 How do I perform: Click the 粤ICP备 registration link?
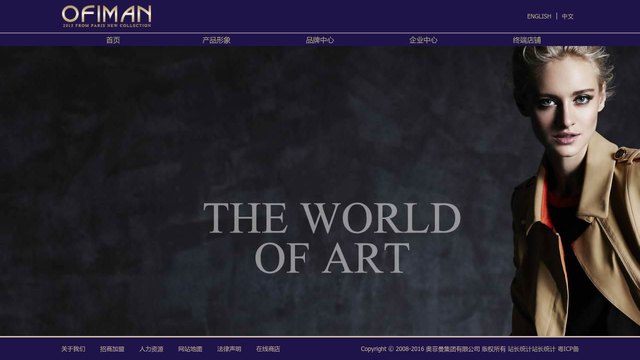(568, 349)
